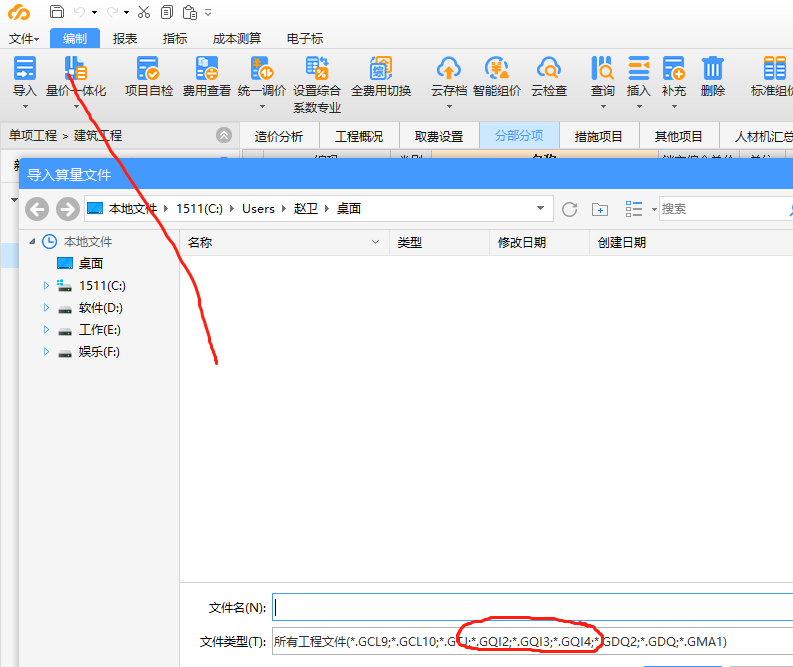This screenshot has width=793, height=667.
Task: Open the address path dropdown
Action: [x=541, y=208]
